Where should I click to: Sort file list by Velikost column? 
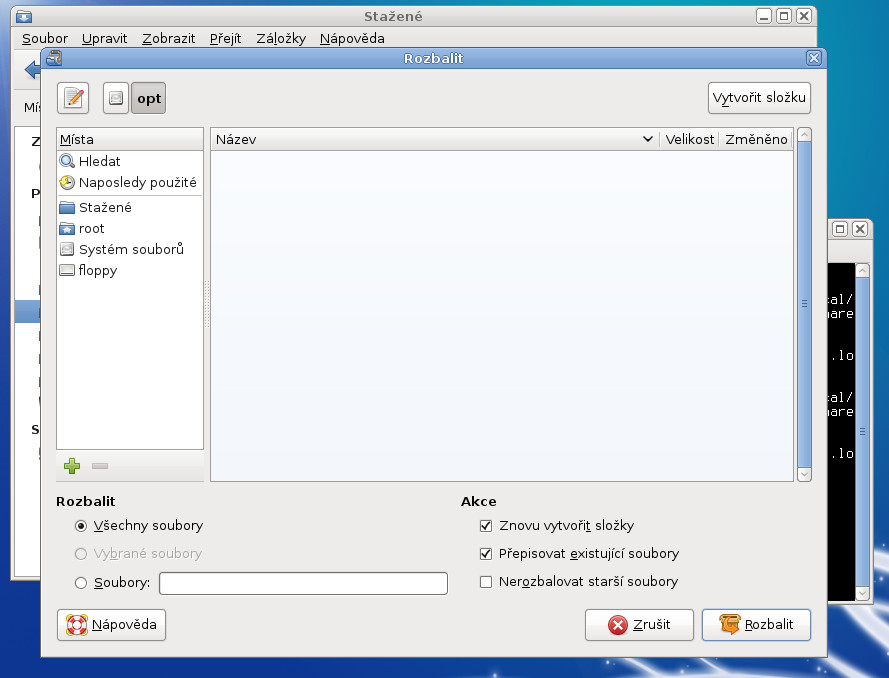(689, 139)
